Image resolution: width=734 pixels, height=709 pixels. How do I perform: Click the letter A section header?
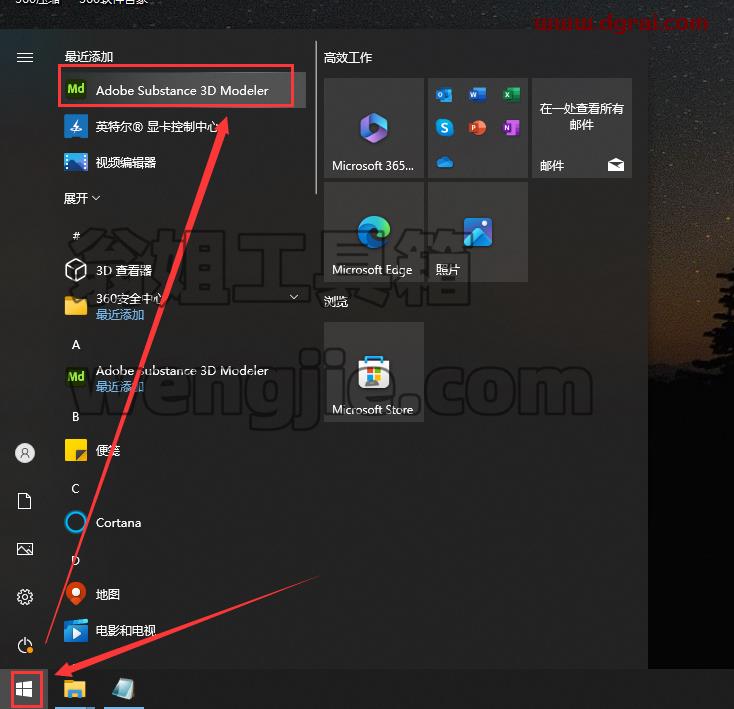[x=76, y=345]
